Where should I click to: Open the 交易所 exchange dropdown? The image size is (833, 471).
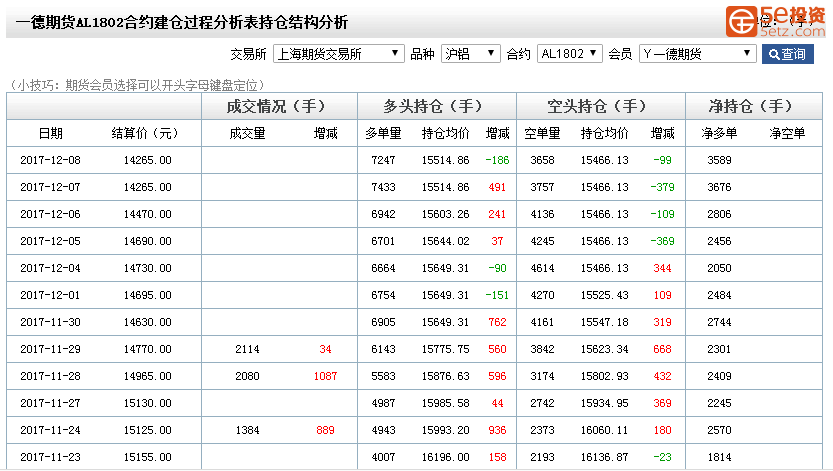pos(338,54)
